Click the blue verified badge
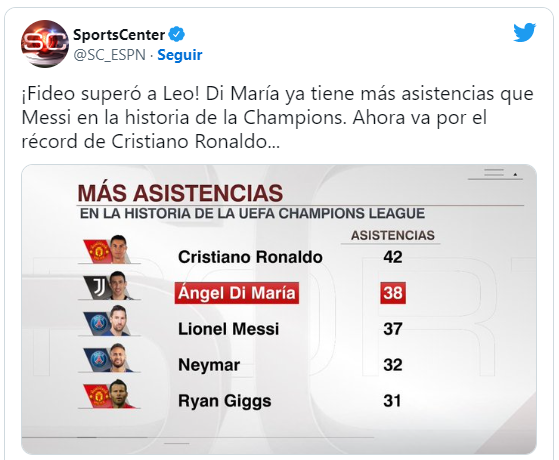The width and height of the screenshot is (559, 460). point(176,34)
